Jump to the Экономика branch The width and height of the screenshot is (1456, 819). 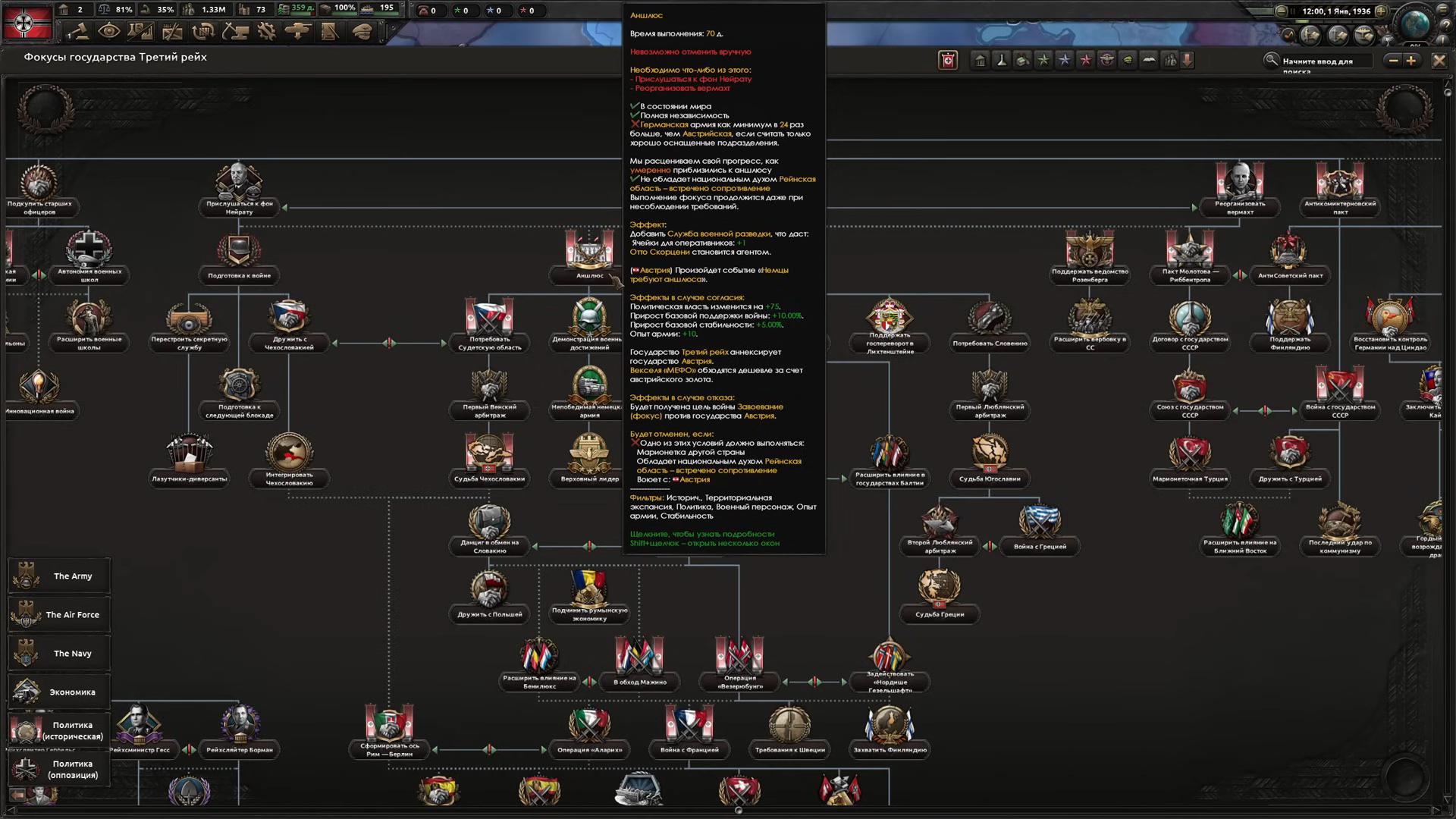tap(59, 692)
